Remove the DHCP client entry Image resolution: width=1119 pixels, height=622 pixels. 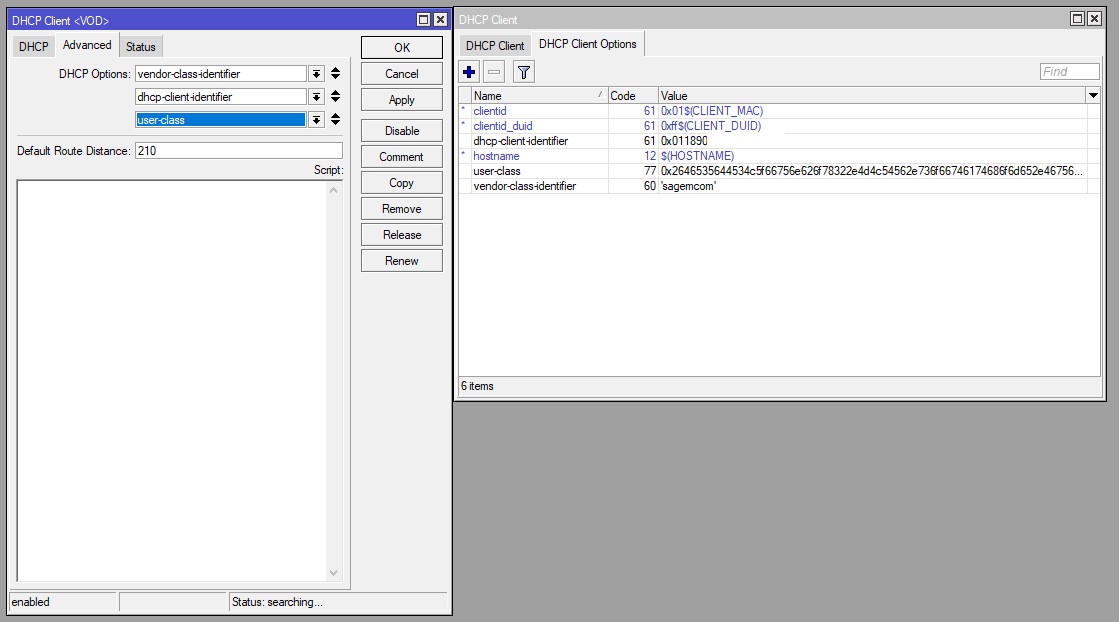(402, 209)
